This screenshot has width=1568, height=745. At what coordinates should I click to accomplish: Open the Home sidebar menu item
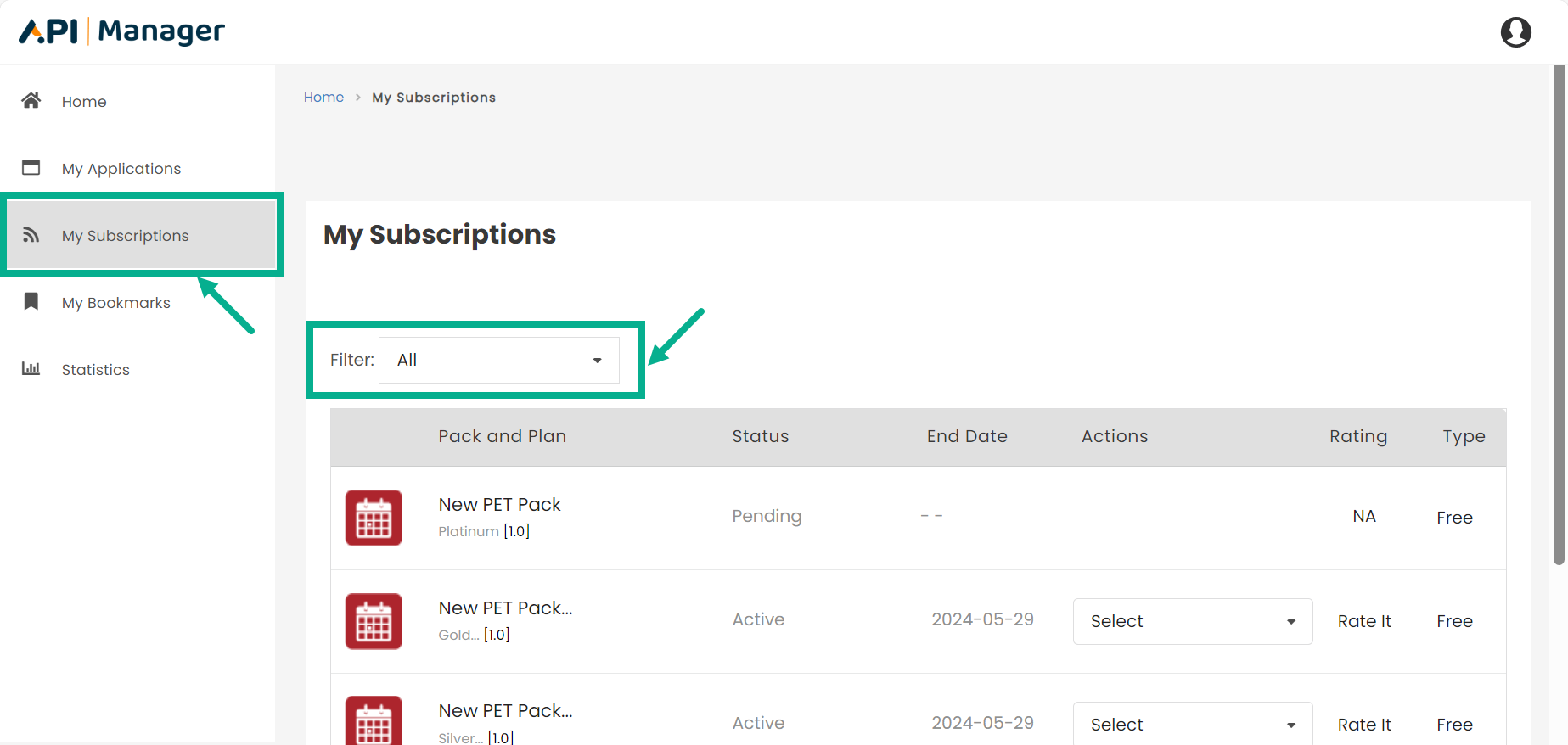pyautogui.click(x=138, y=101)
